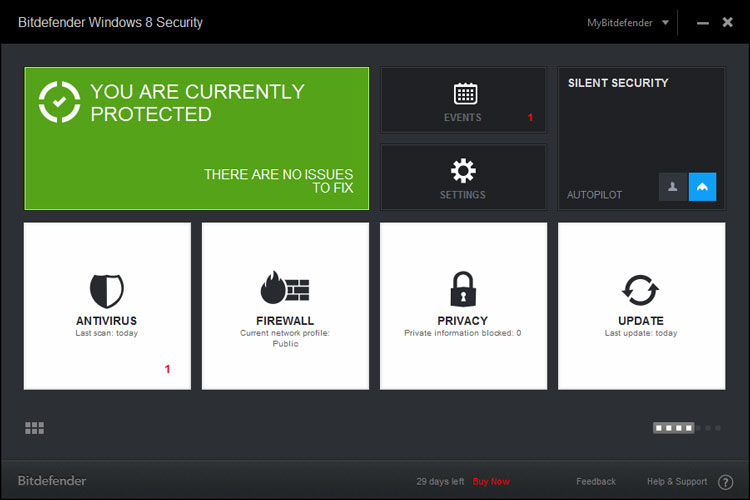Click the Help question mark icon
Screen dimensions: 750x500
pos(725,482)
